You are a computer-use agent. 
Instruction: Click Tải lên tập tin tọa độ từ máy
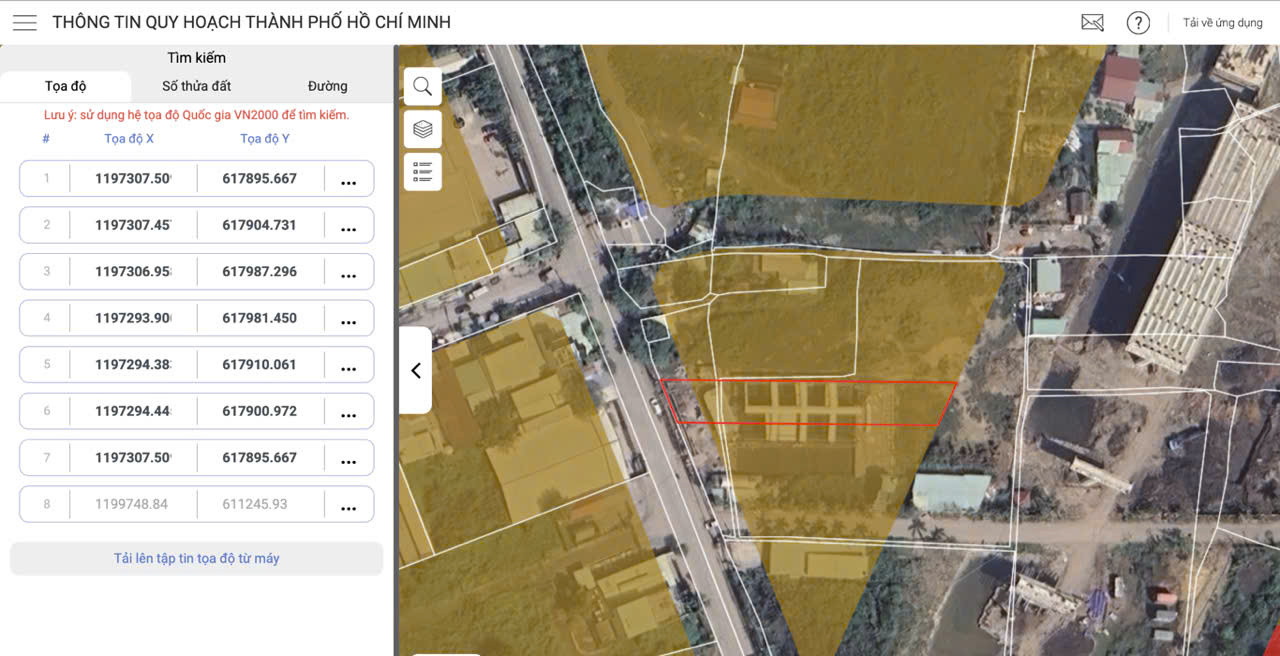point(196,558)
